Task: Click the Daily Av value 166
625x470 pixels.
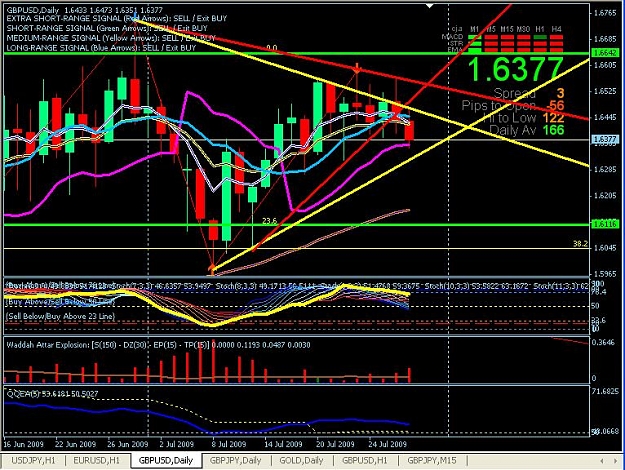Action: pos(553,130)
